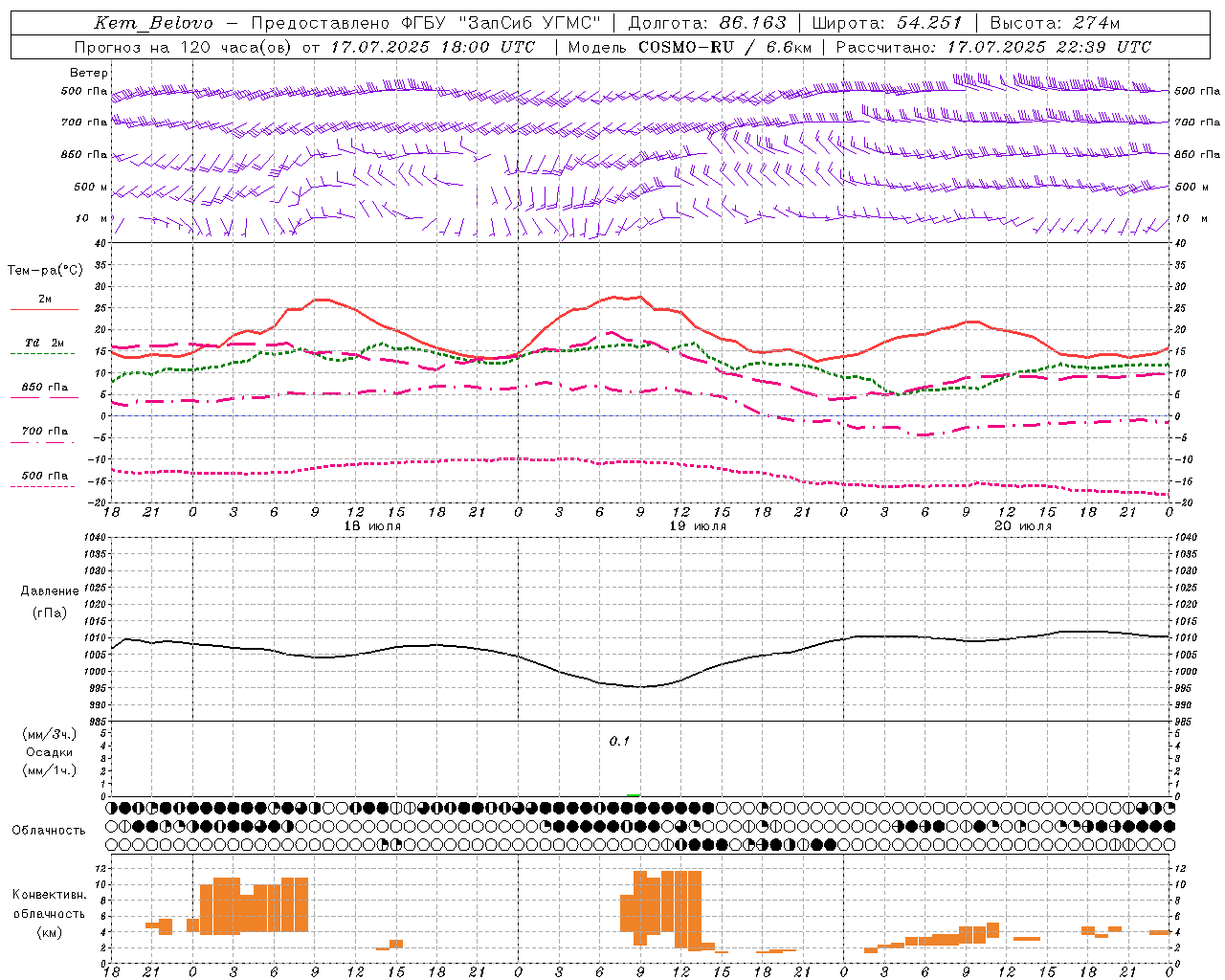Click the Тем-ра(°C) axis title

[x=45, y=271]
